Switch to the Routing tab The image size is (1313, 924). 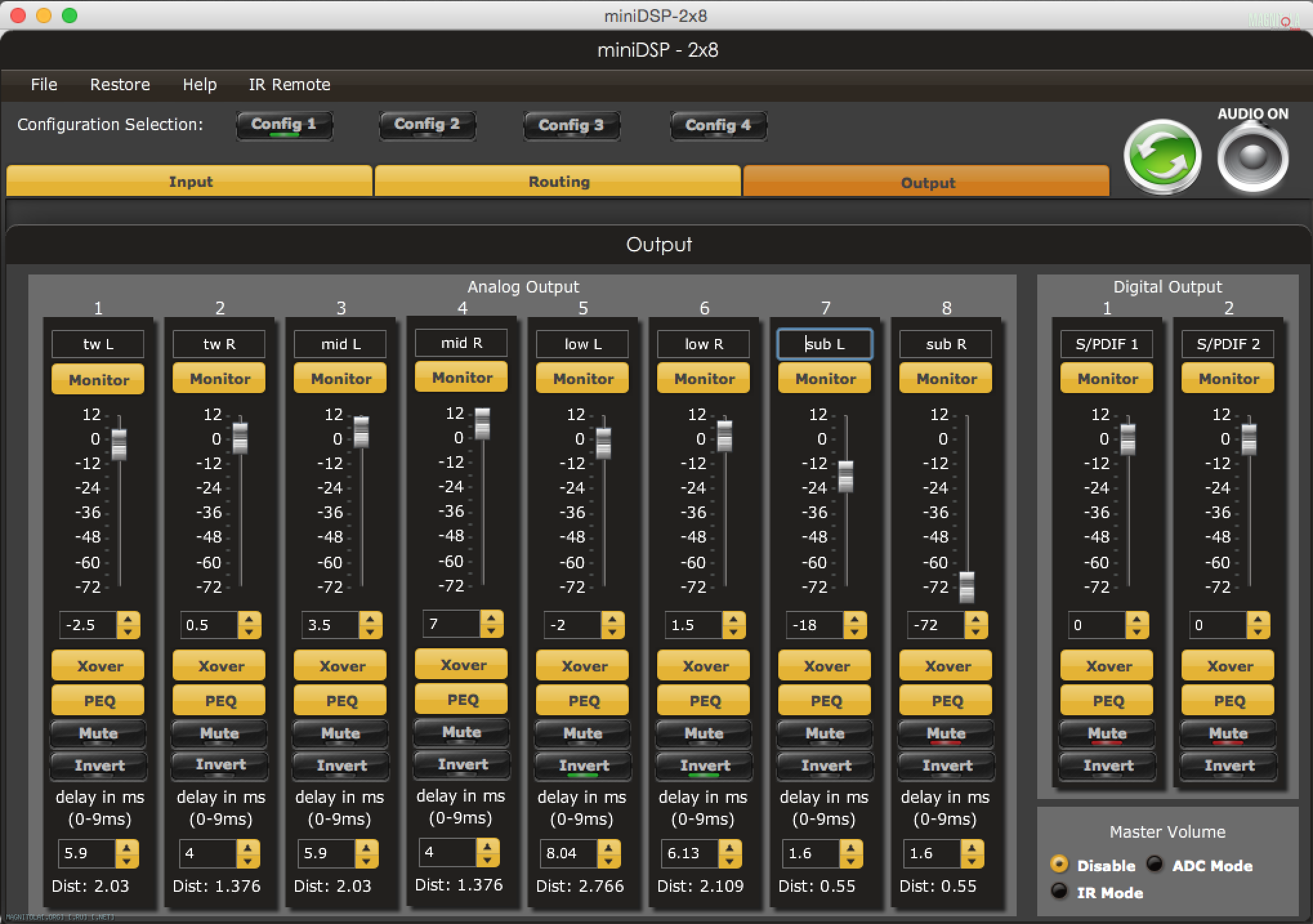pos(558,181)
